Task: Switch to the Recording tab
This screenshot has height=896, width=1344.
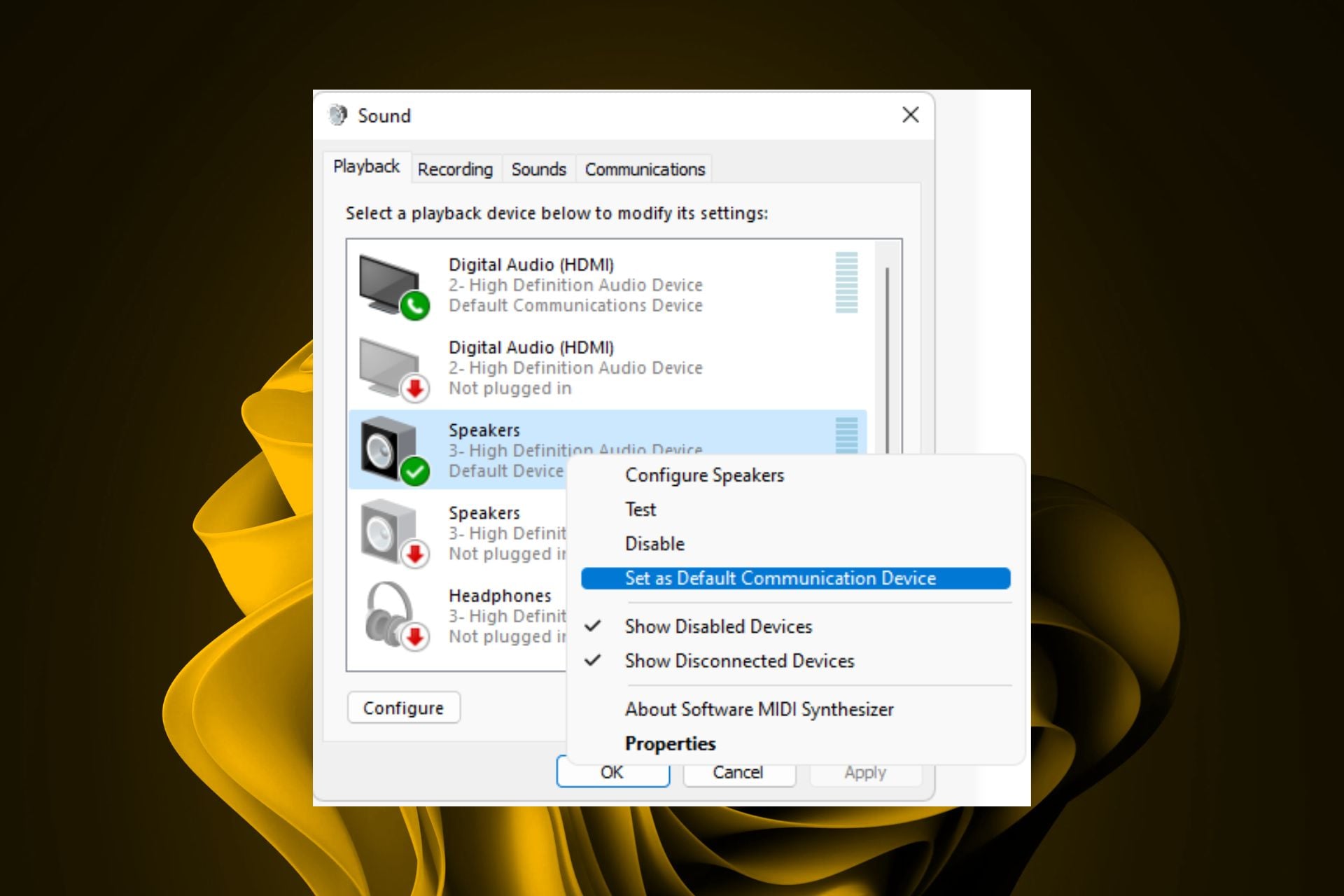Action: click(x=455, y=169)
